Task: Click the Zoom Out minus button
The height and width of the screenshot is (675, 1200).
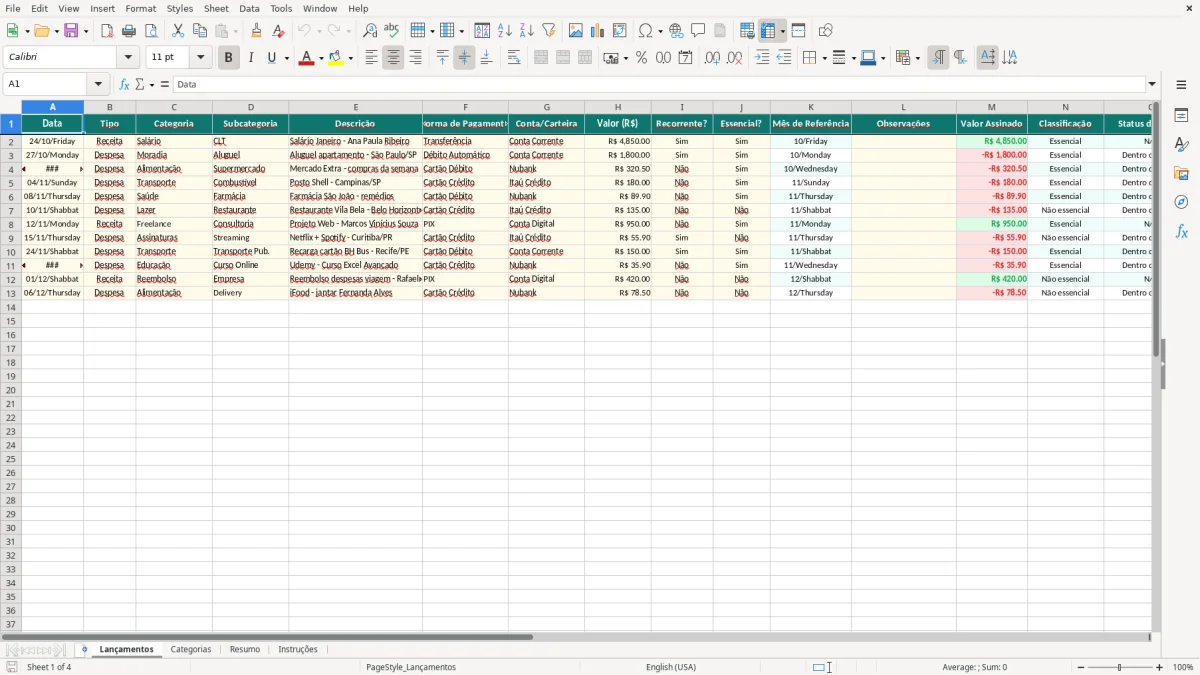Action: click(1081, 667)
